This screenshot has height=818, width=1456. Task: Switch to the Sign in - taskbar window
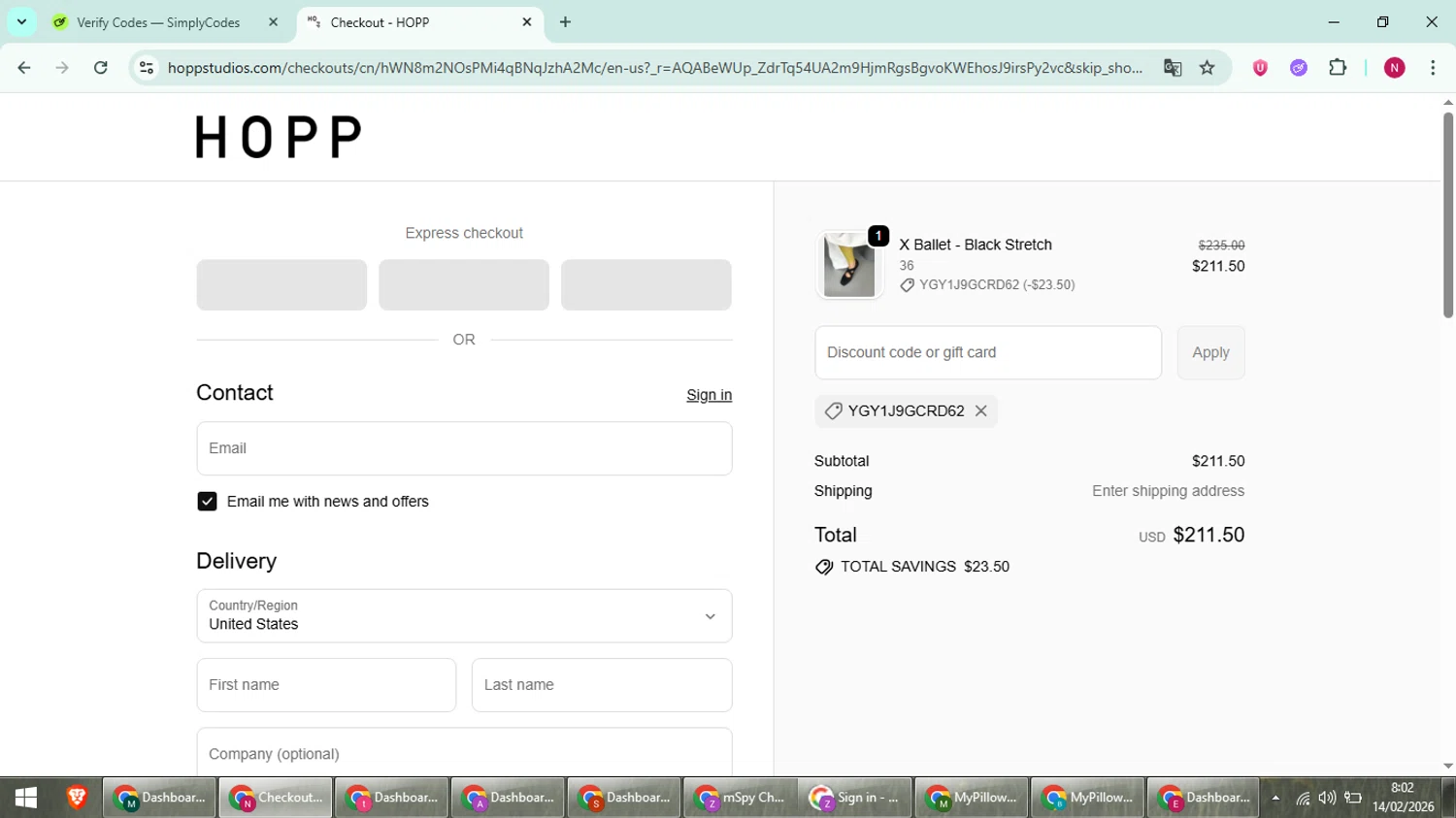click(856, 798)
